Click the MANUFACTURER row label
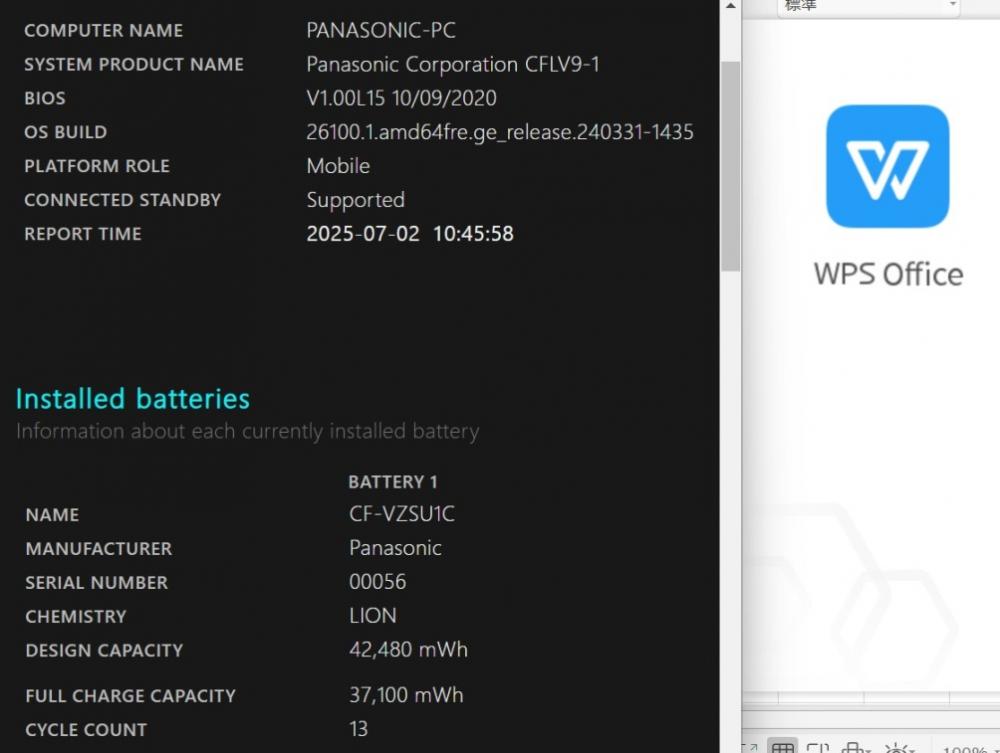 [x=99, y=548]
